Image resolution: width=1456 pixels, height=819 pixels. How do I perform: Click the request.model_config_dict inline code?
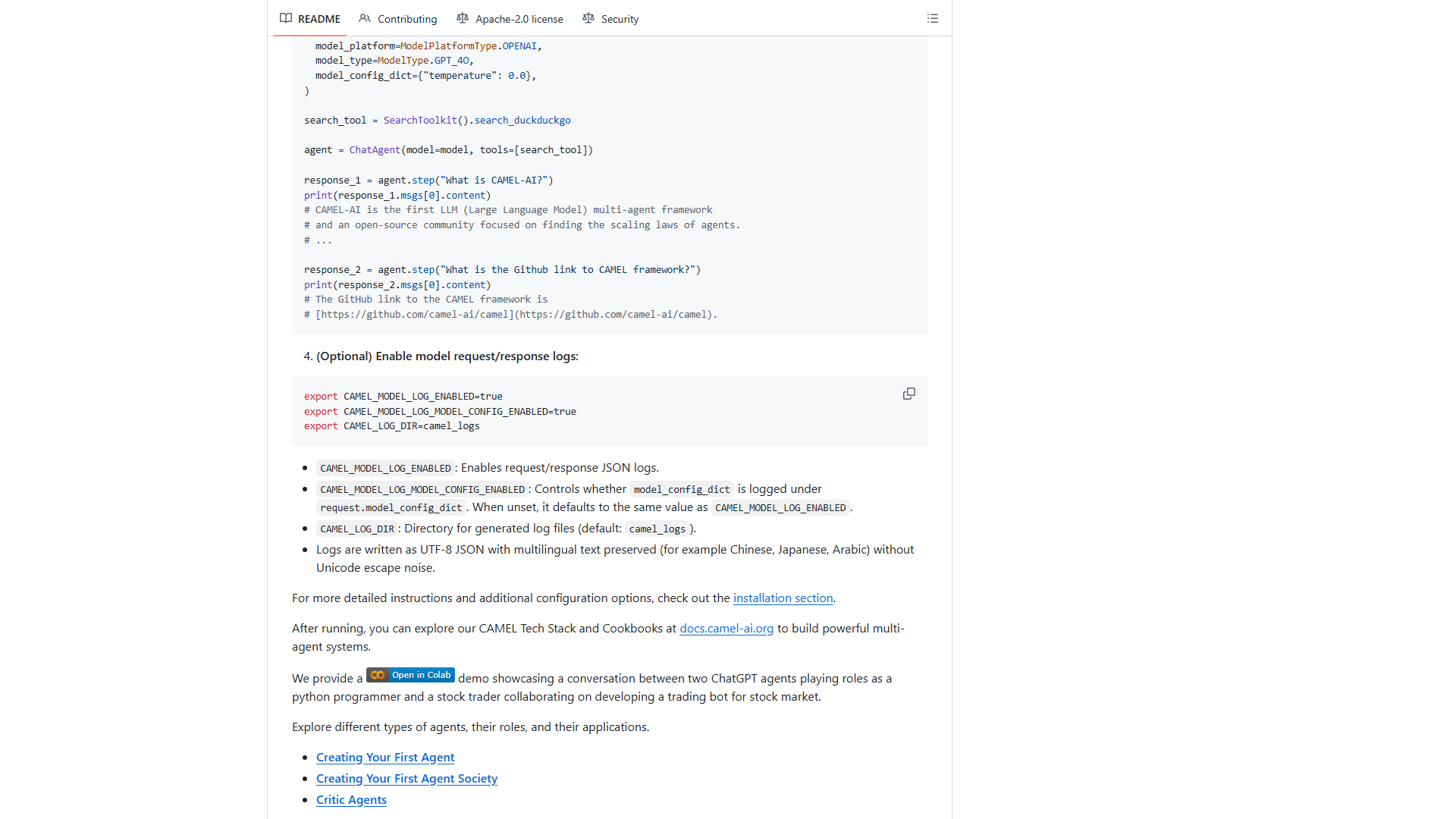click(391, 508)
